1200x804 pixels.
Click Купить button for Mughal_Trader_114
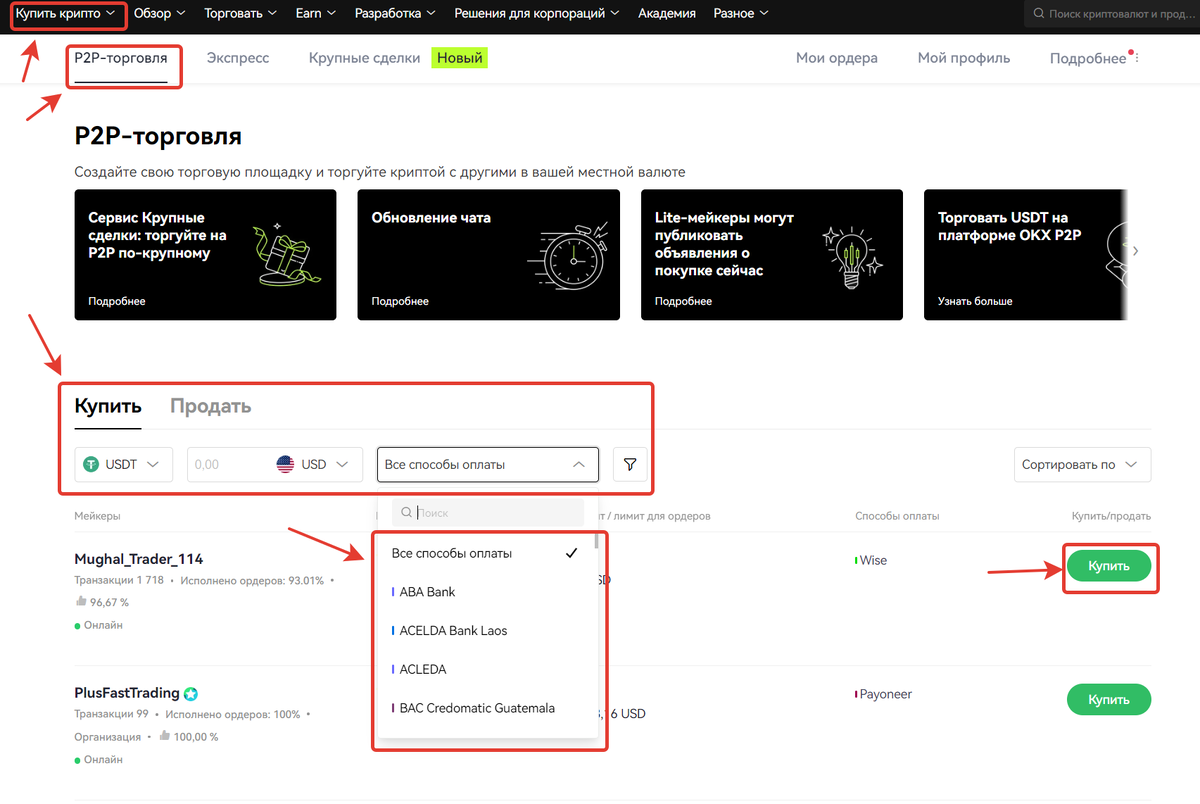point(1109,566)
